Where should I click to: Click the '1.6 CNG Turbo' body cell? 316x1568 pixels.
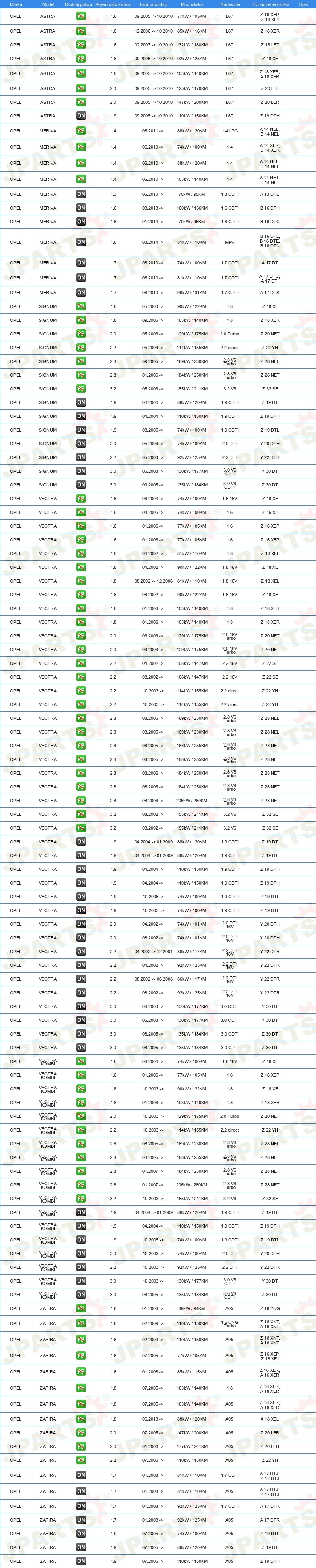point(230,1323)
